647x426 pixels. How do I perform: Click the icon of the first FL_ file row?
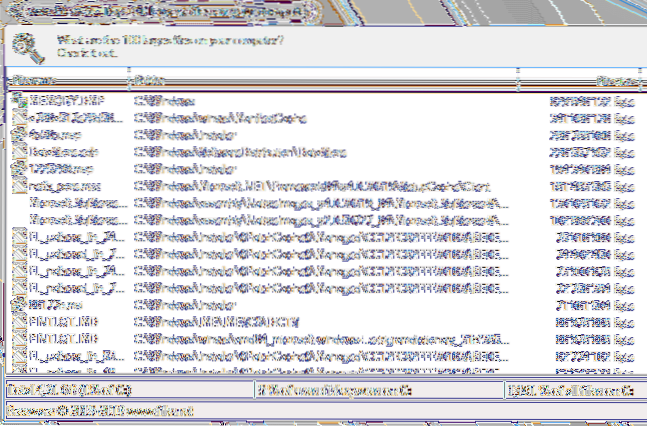[x=18, y=237]
